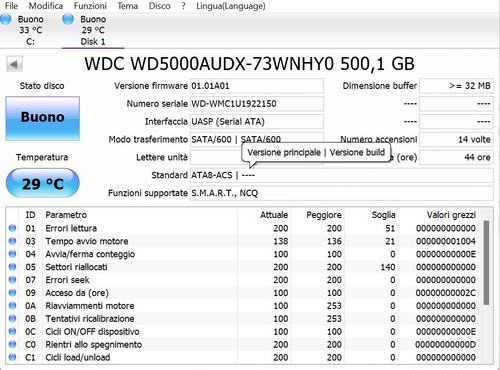
Task: Open the ? help menu
Action: point(183,6)
